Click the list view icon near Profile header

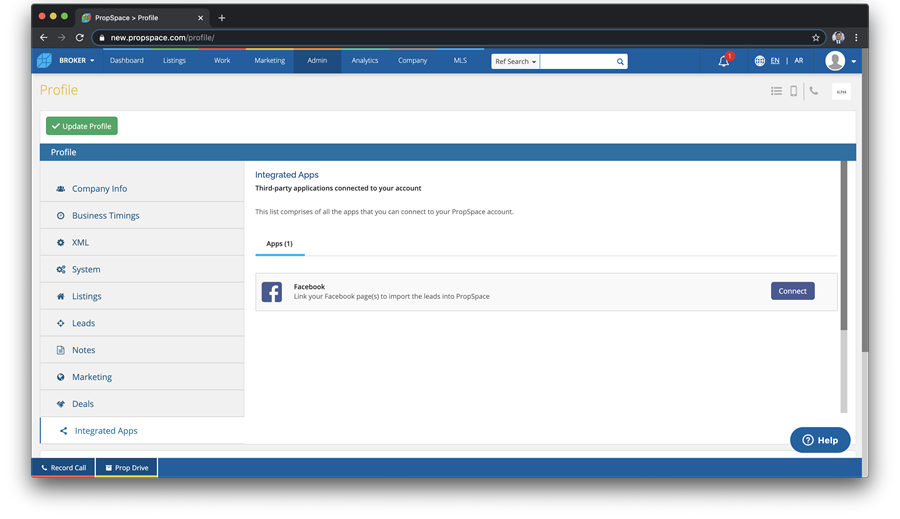click(776, 91)
